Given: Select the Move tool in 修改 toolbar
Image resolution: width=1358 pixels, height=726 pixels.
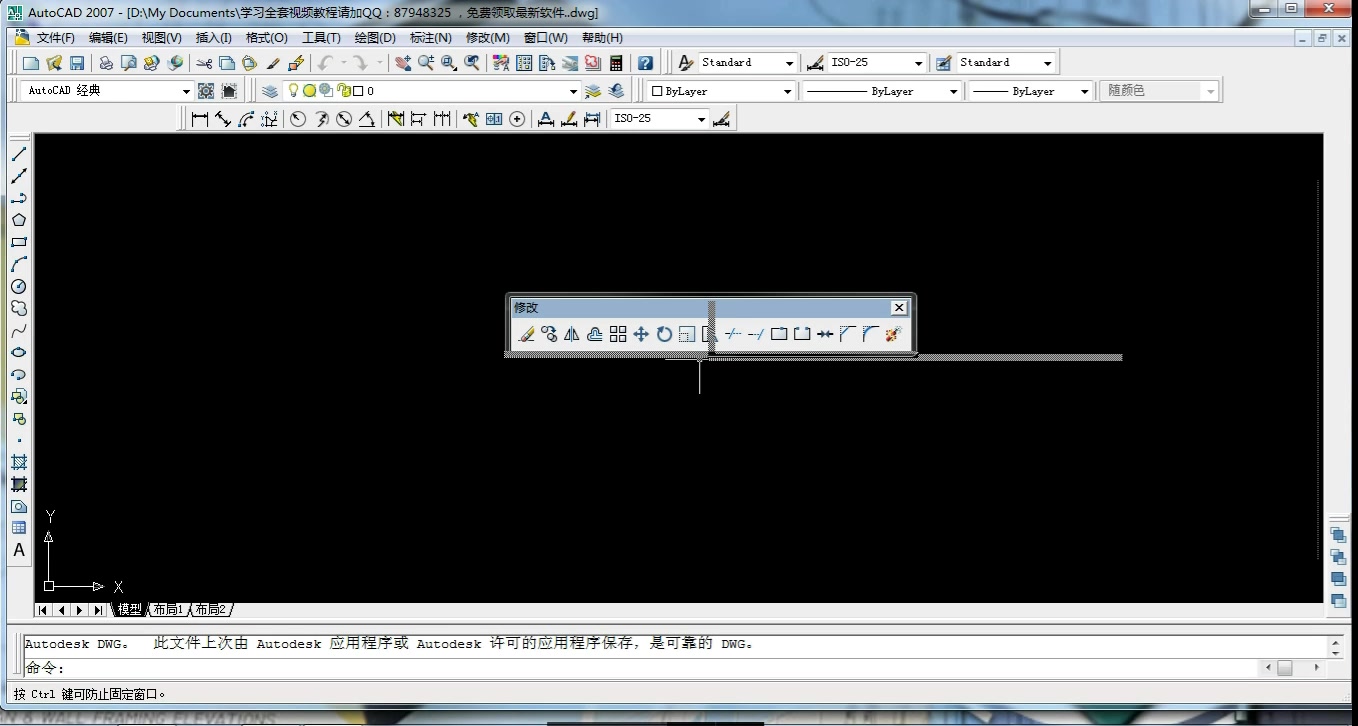Looking at the screenshot, I should pyautogui.click(x=641, y=335).
